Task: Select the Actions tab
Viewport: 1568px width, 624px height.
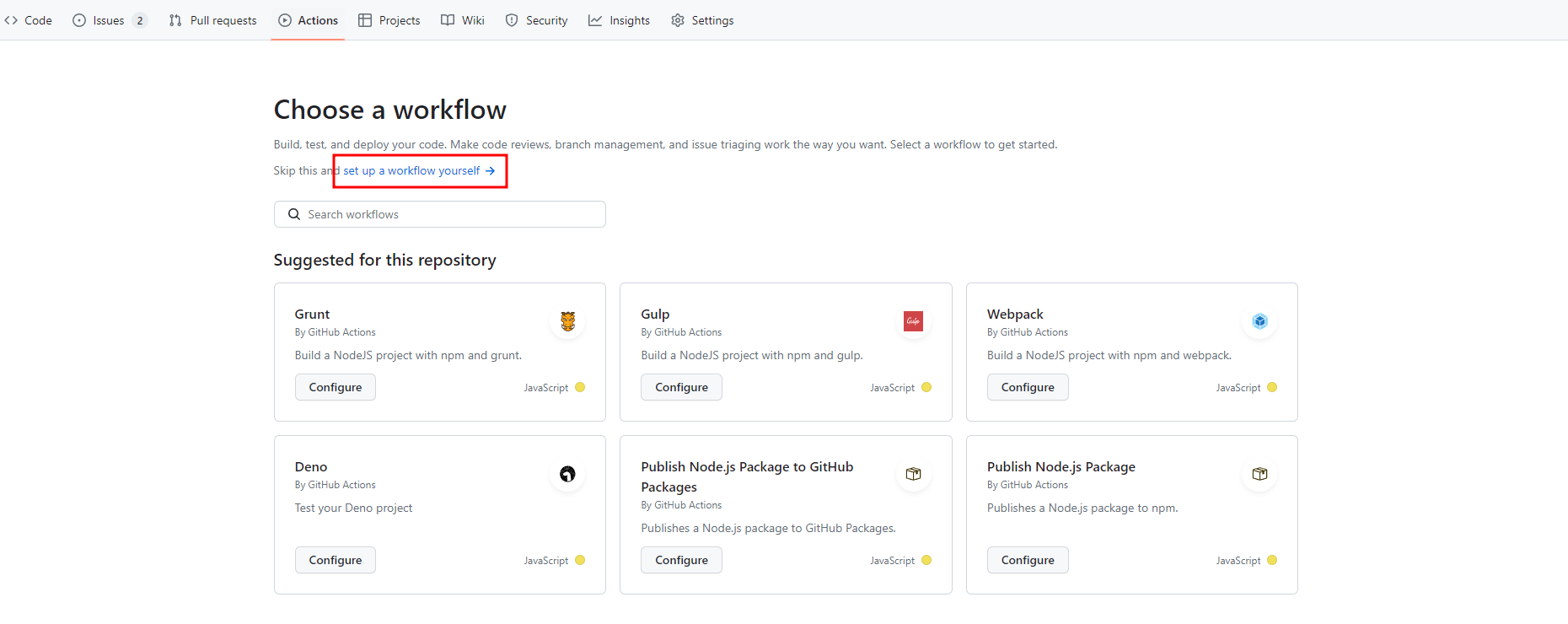Action: coord(308,20)
